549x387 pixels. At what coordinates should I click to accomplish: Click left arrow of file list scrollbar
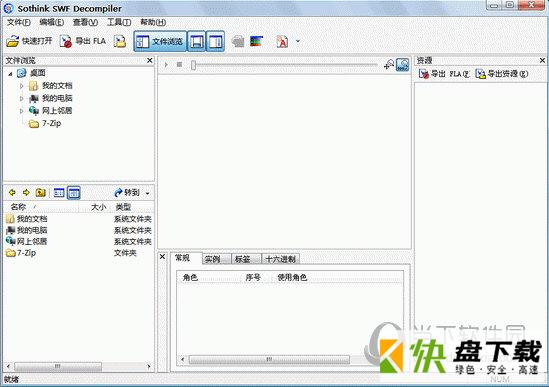coord(8,366)
